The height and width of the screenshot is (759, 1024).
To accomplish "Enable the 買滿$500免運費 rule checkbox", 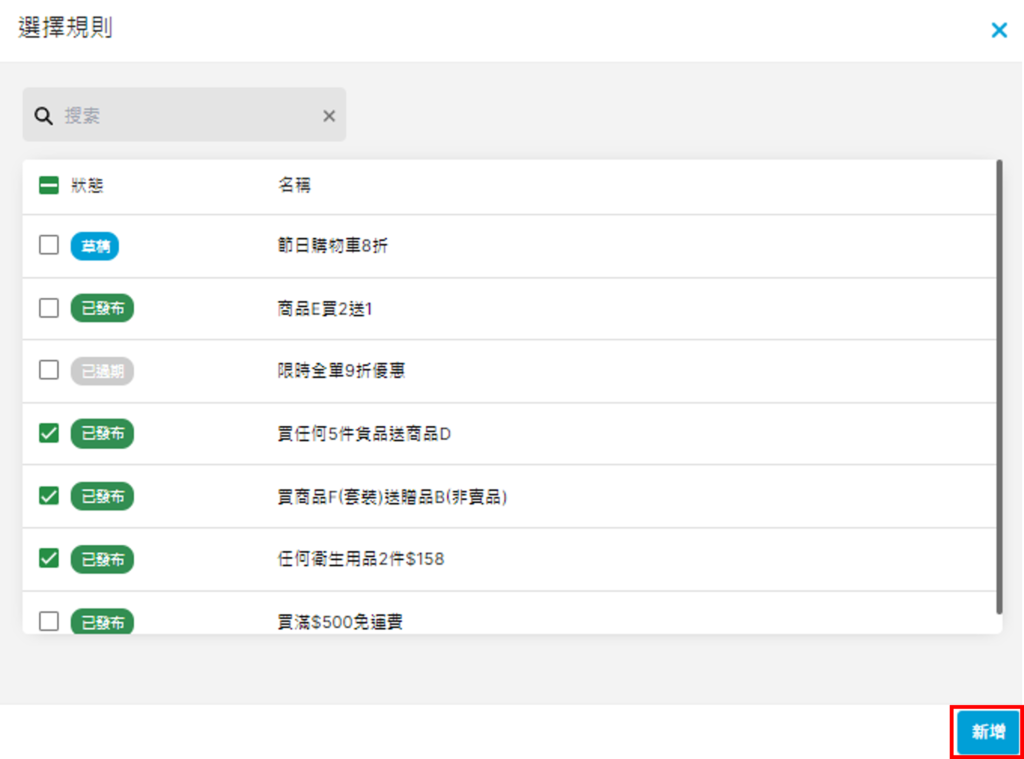I will 48,621.
